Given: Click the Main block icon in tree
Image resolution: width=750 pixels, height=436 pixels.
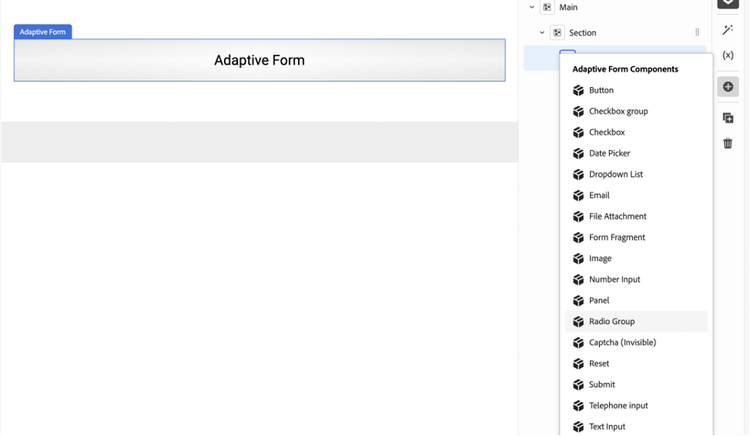Looking at the screenshot, I should [x=546, y=7].
